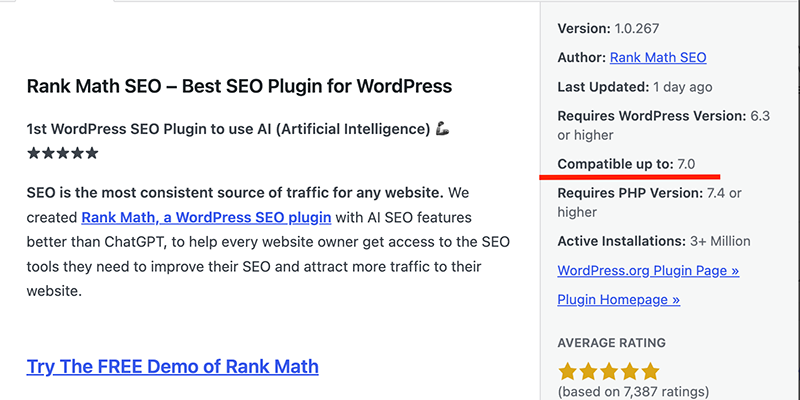Image resolution: width=800 pixels, height=400 pixels.
Task: Click the "Compatible up to: 7.0" line
Action: click(x=627, y=162)
